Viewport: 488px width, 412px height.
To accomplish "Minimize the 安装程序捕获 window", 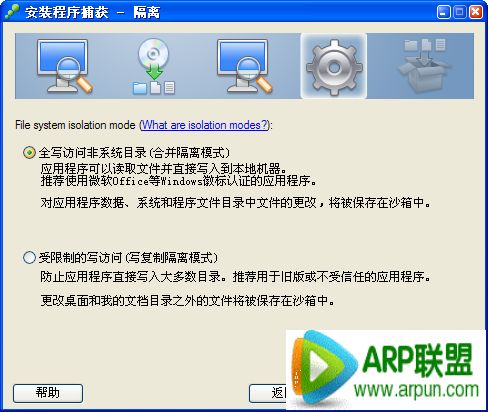I will point(443,12).
